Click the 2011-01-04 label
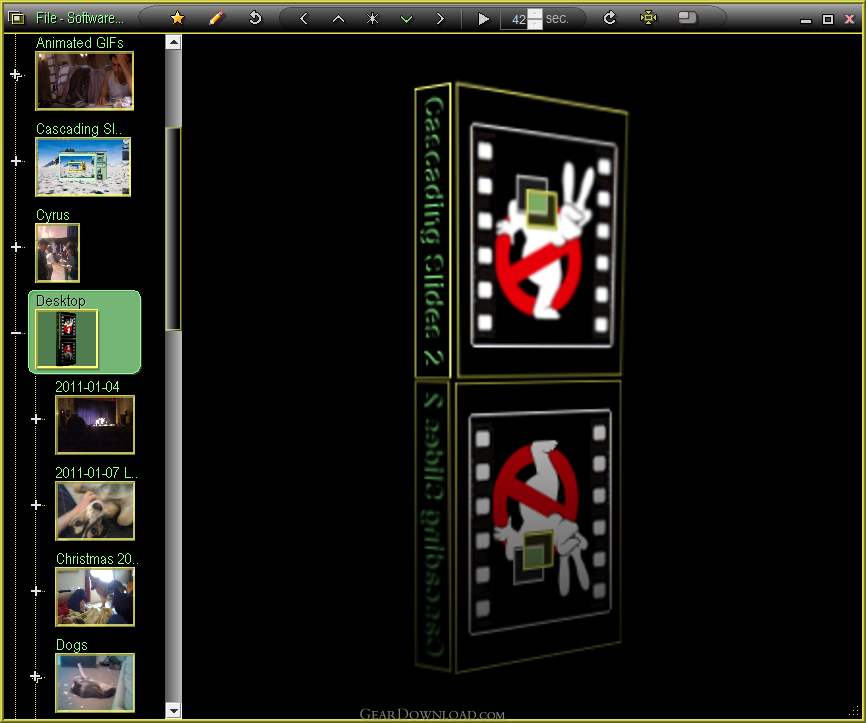 click(x=87, y=387)
